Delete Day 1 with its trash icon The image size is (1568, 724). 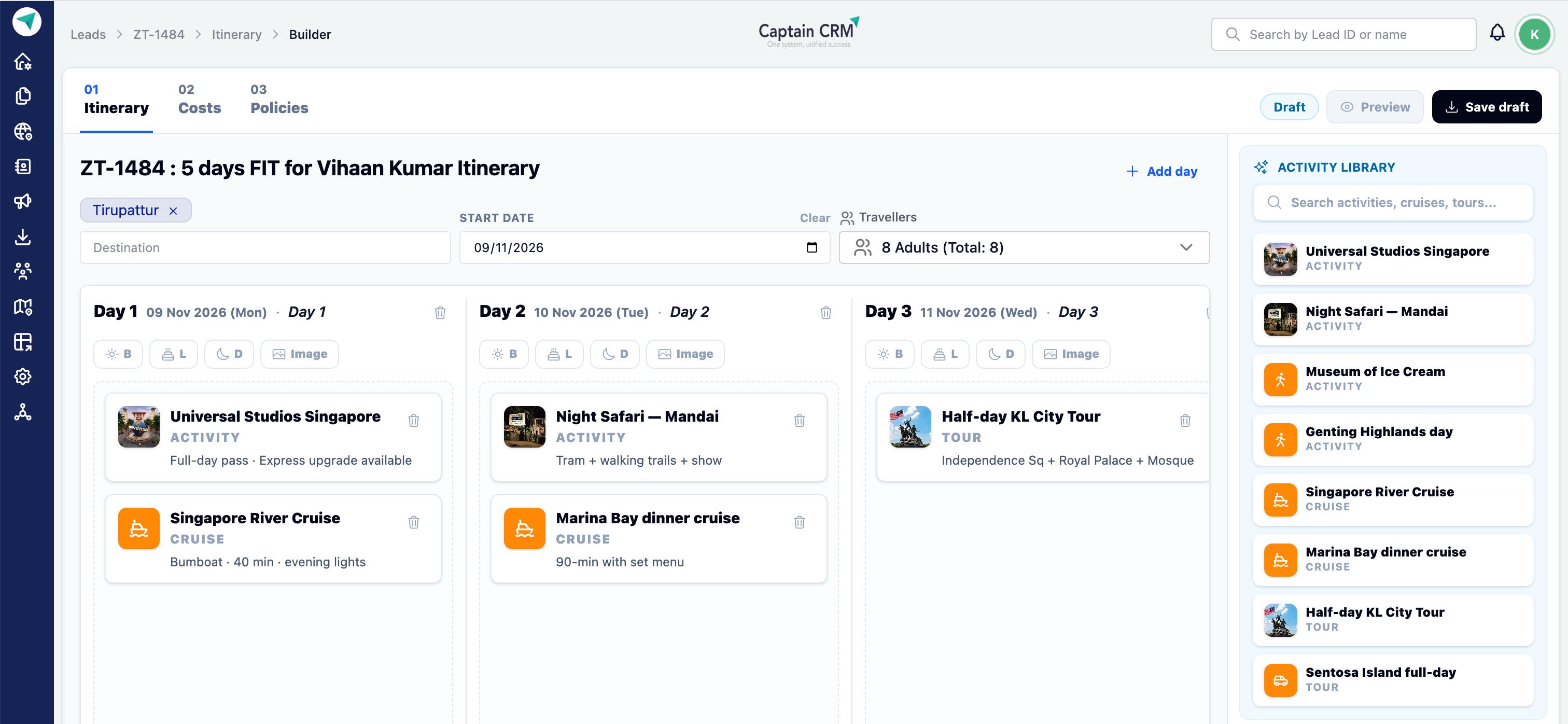pos(440,312)
